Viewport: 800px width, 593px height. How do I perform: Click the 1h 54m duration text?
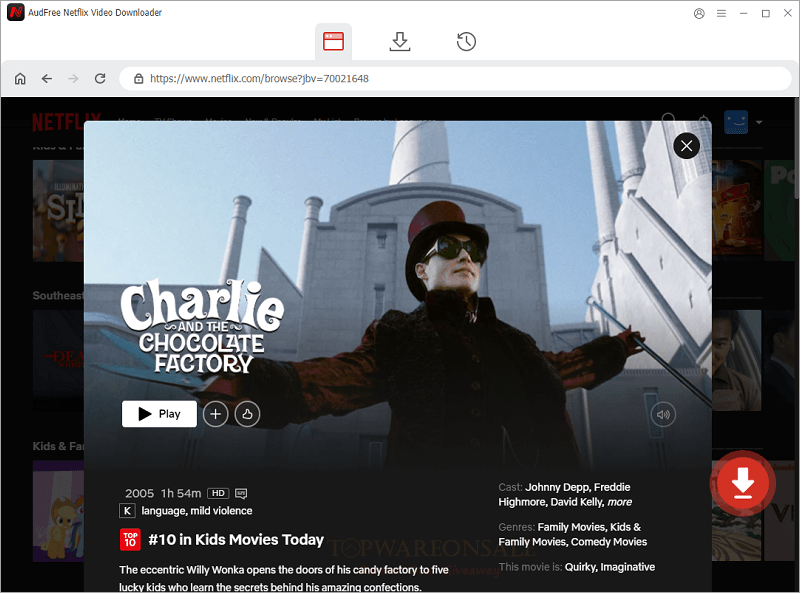181,493
